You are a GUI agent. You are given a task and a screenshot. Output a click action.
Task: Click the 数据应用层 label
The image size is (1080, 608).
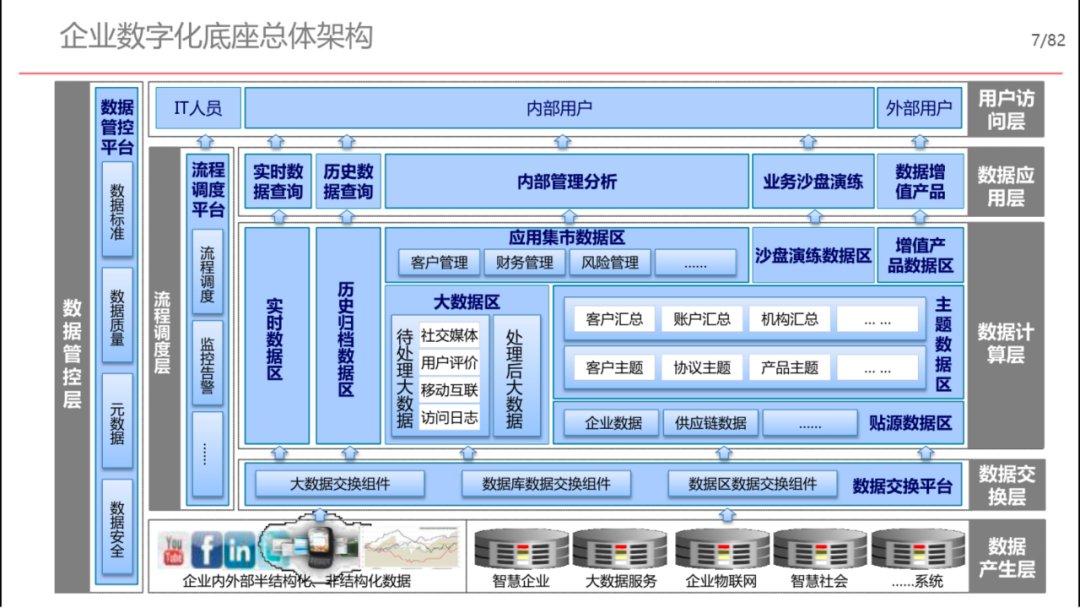(x=1006, y=186)
